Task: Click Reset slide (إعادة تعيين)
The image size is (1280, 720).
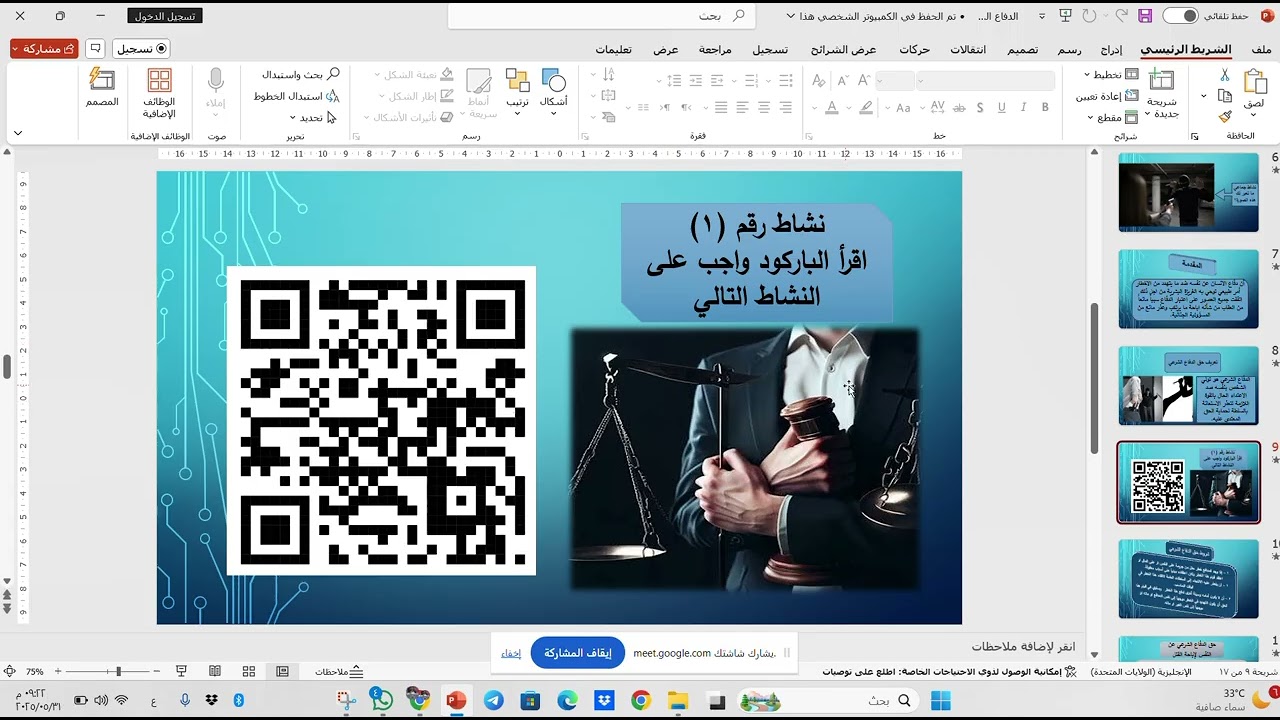Action: (1107, 96)
